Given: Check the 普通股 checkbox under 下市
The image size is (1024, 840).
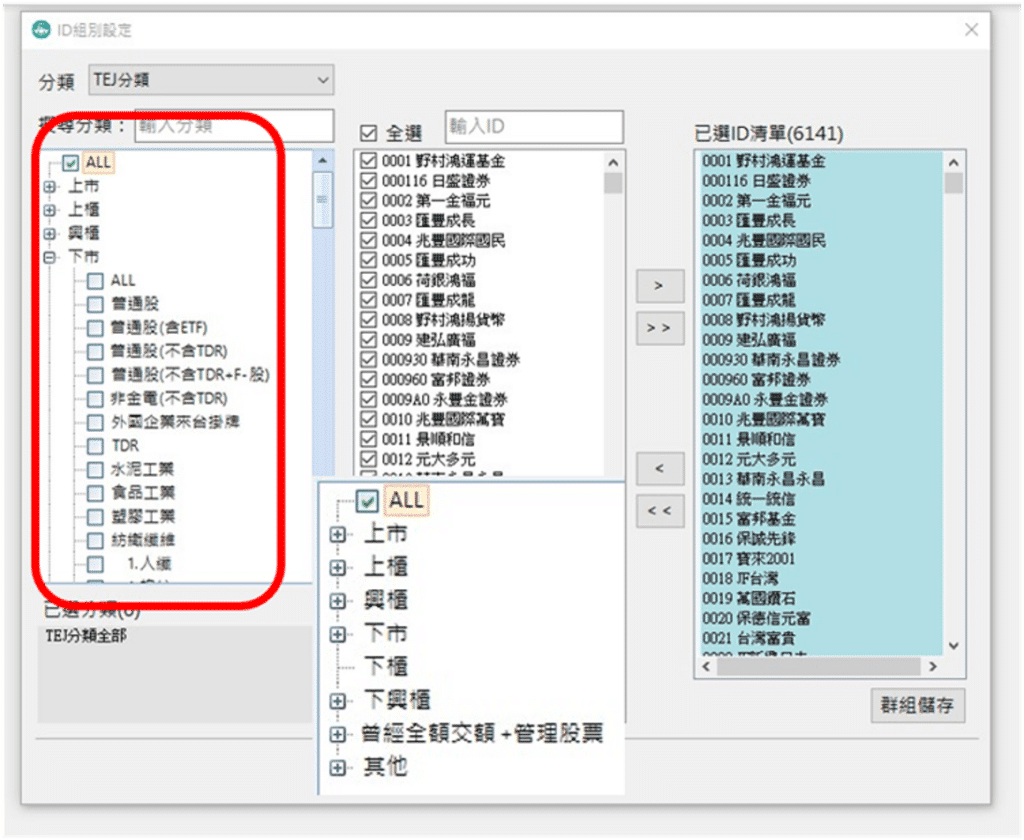Looking at the screenshot, I should pyautogui.click(x=96, y=303).
